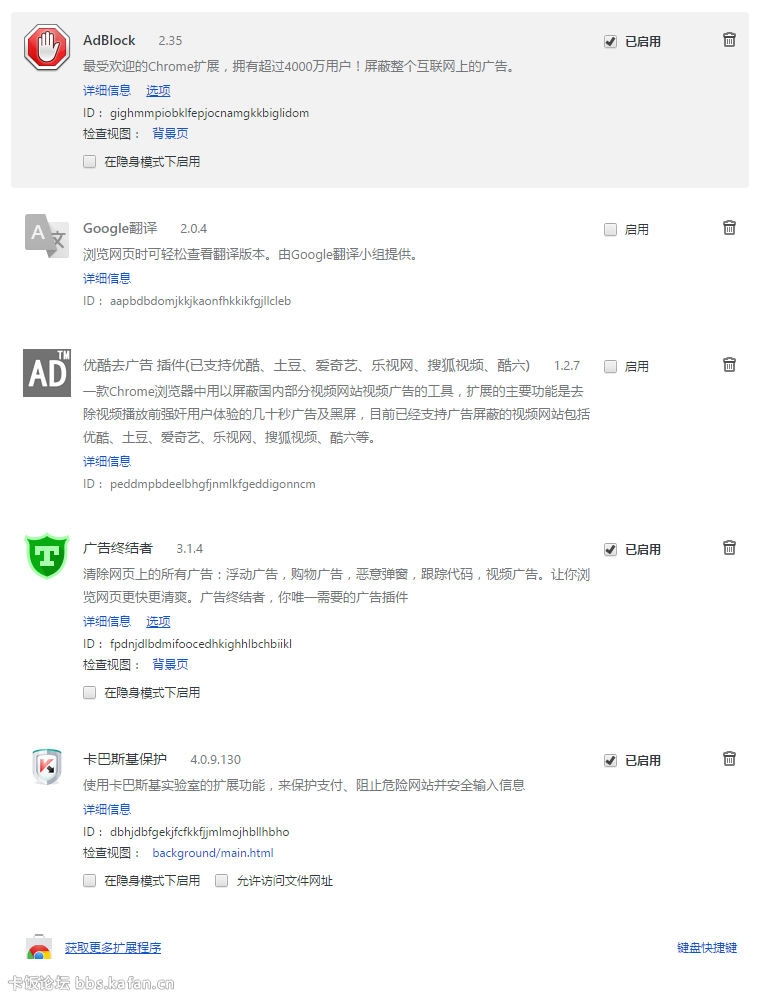
Task: Click ID dbhjdbfgekjfcfkkfjjmlmojhbllhbho
Action: click(x=199, y=831)
